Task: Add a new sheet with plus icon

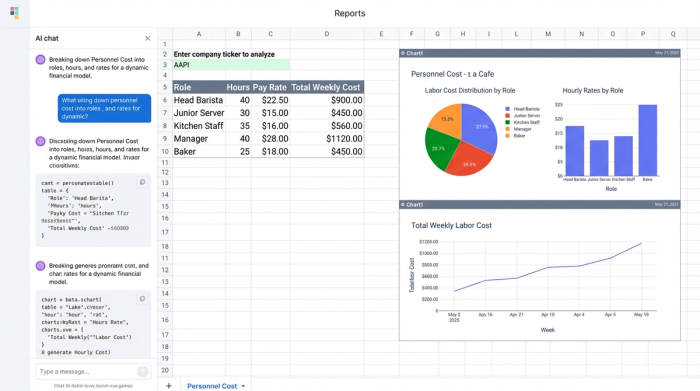Action: pyautogui.click(x=169, y=386)
